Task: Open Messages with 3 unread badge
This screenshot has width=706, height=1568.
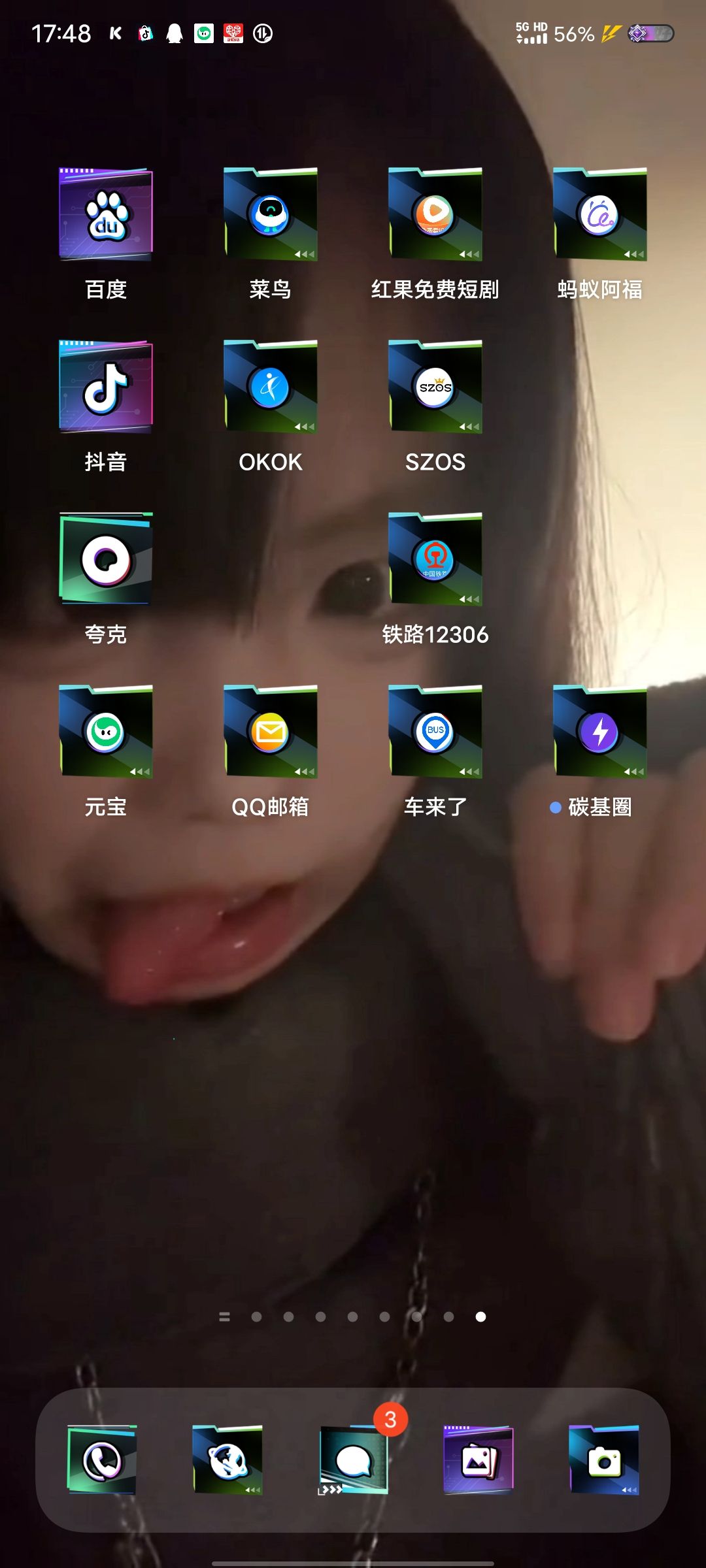Action: coord(353,1460)
